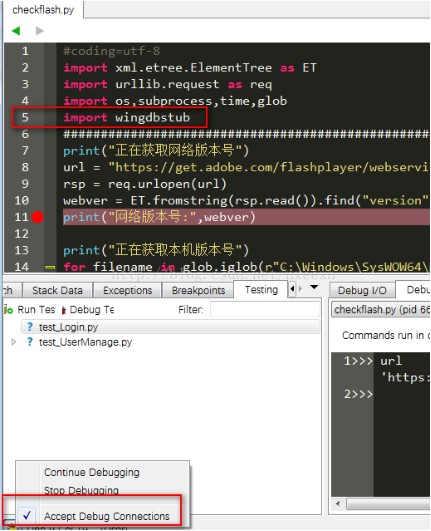Screen dimensions: 431x531
Task: Open the panel tabs dropdown menu
Action: [x=314, y=287]
